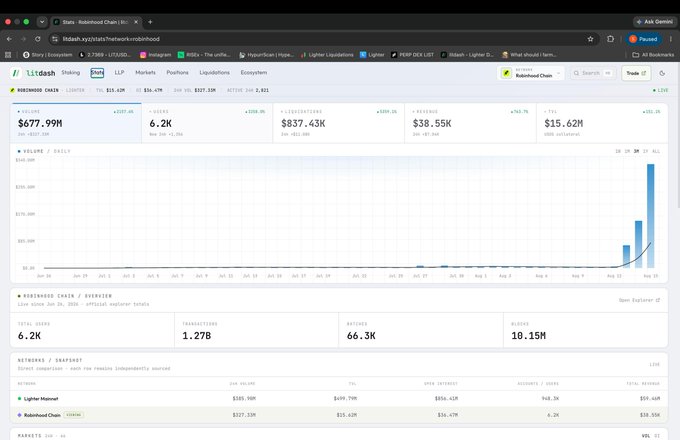Open the Markets nav tab
680x440 pixels.
[145, 72]
